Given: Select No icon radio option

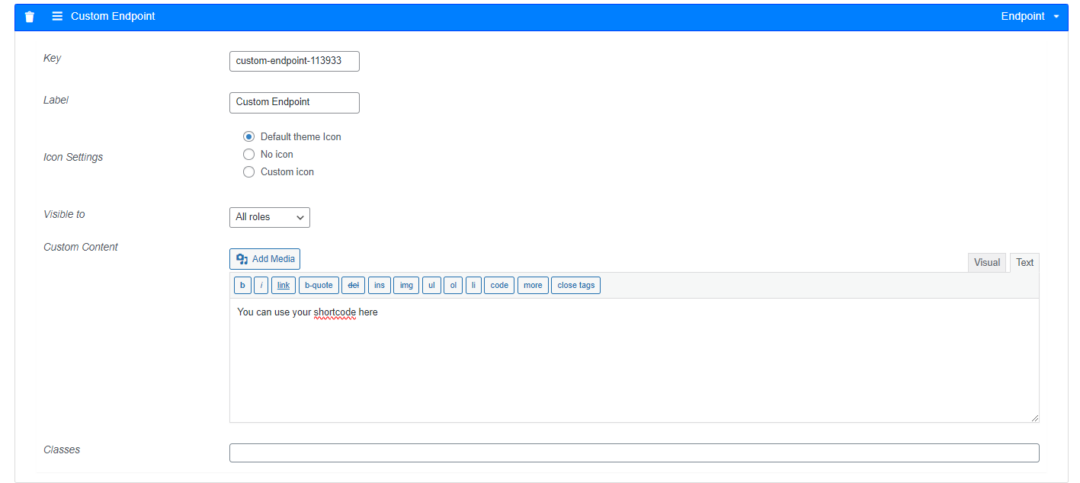Looking at the screenshot, I should (249, 154).
